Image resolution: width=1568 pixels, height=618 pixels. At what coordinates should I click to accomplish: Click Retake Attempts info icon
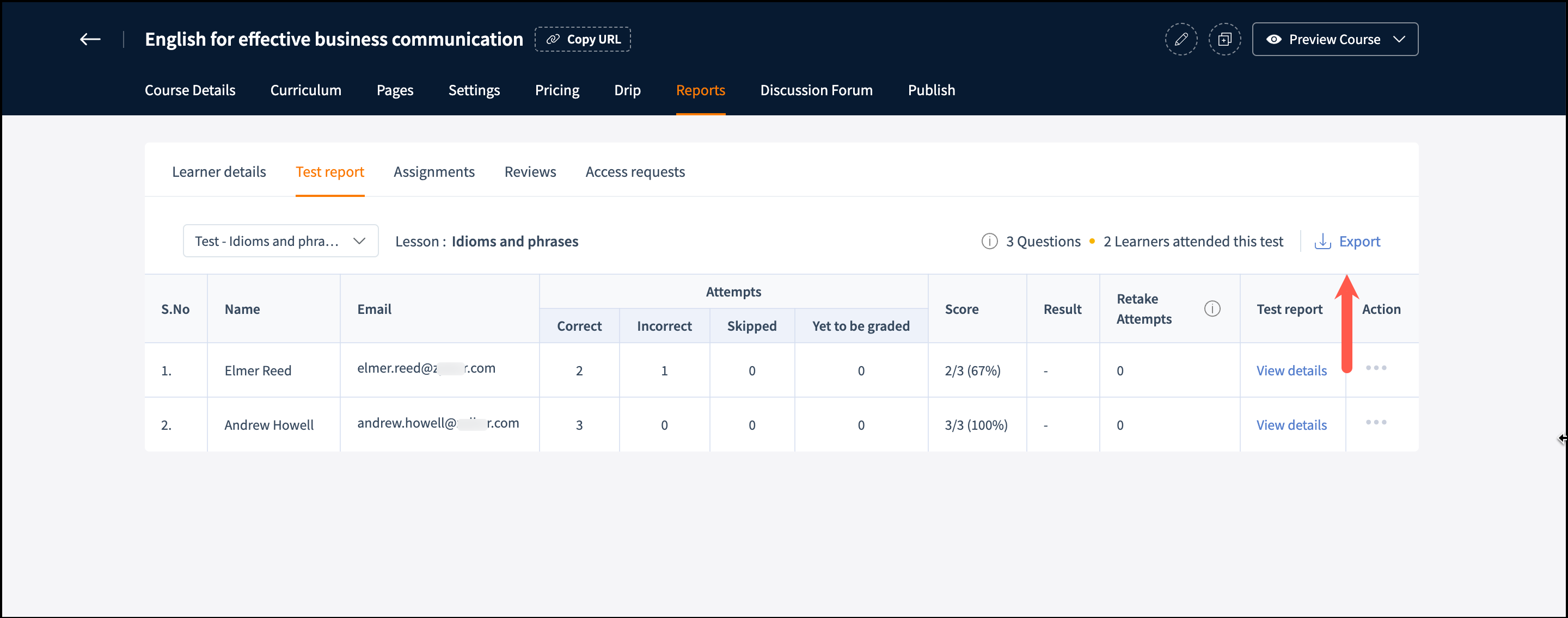(1211, 309)
